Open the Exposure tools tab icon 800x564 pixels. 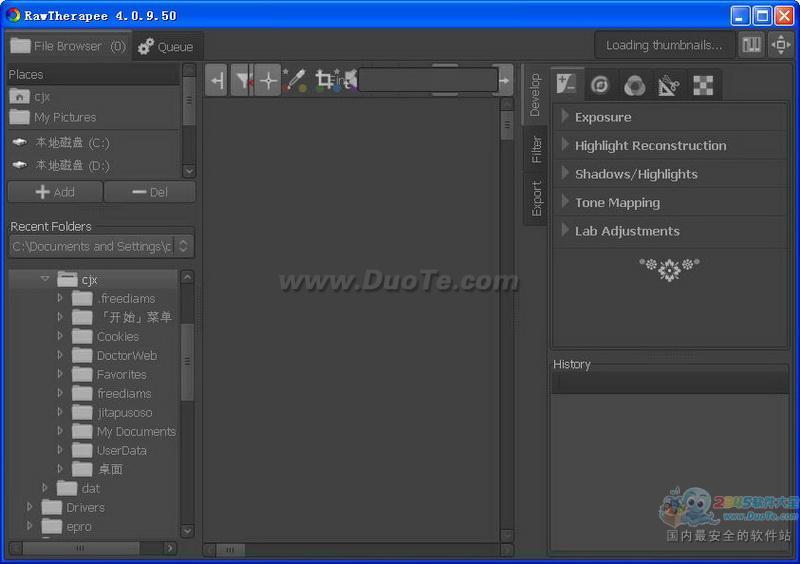tap(567, 85)
